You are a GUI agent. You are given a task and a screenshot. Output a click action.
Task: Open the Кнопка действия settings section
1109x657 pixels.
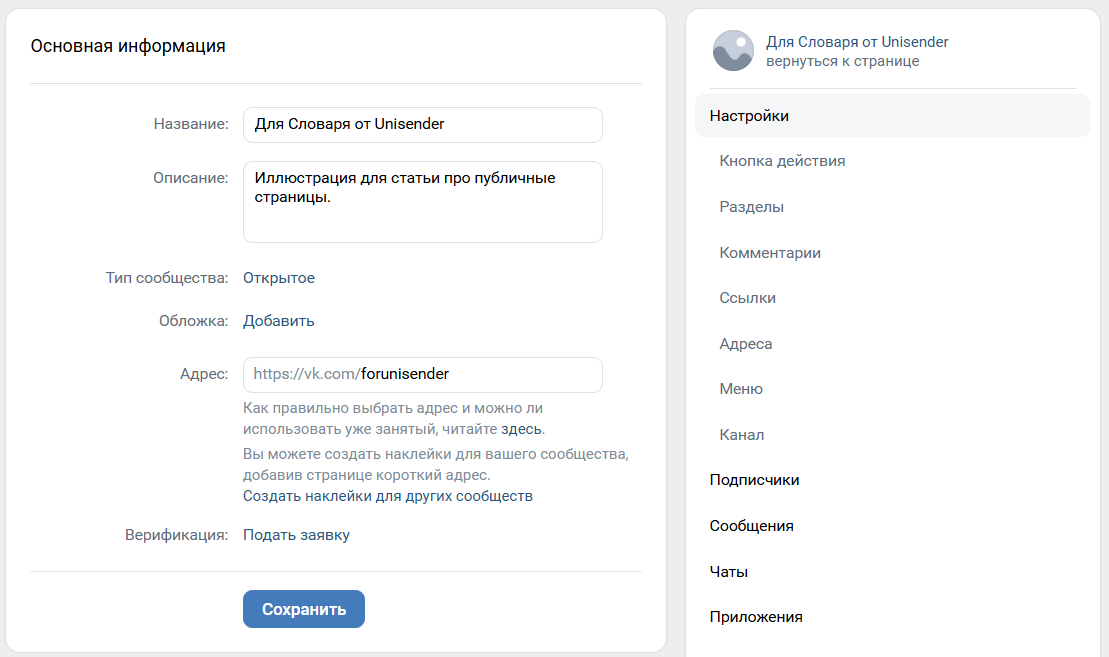click(782, 161)
